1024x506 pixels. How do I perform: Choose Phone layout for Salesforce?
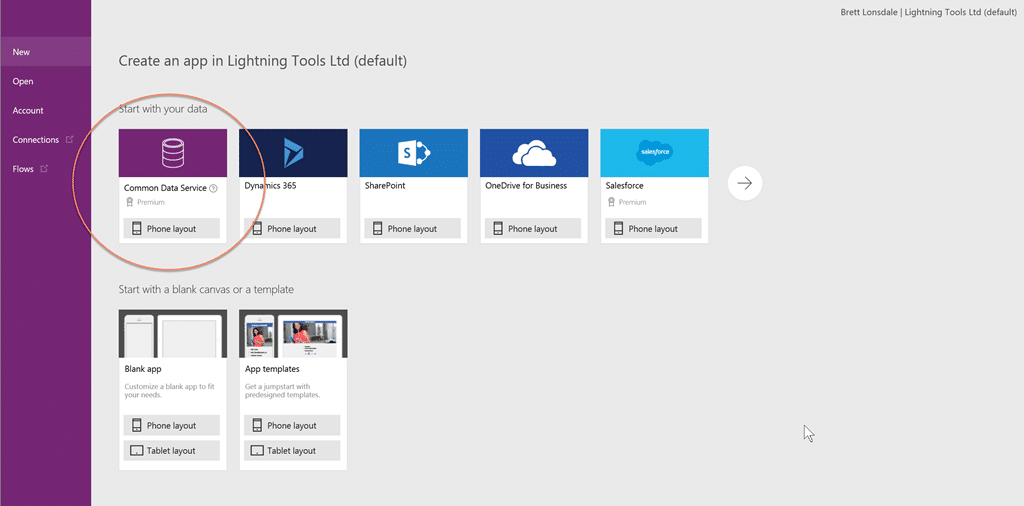[x=653, y=229]
